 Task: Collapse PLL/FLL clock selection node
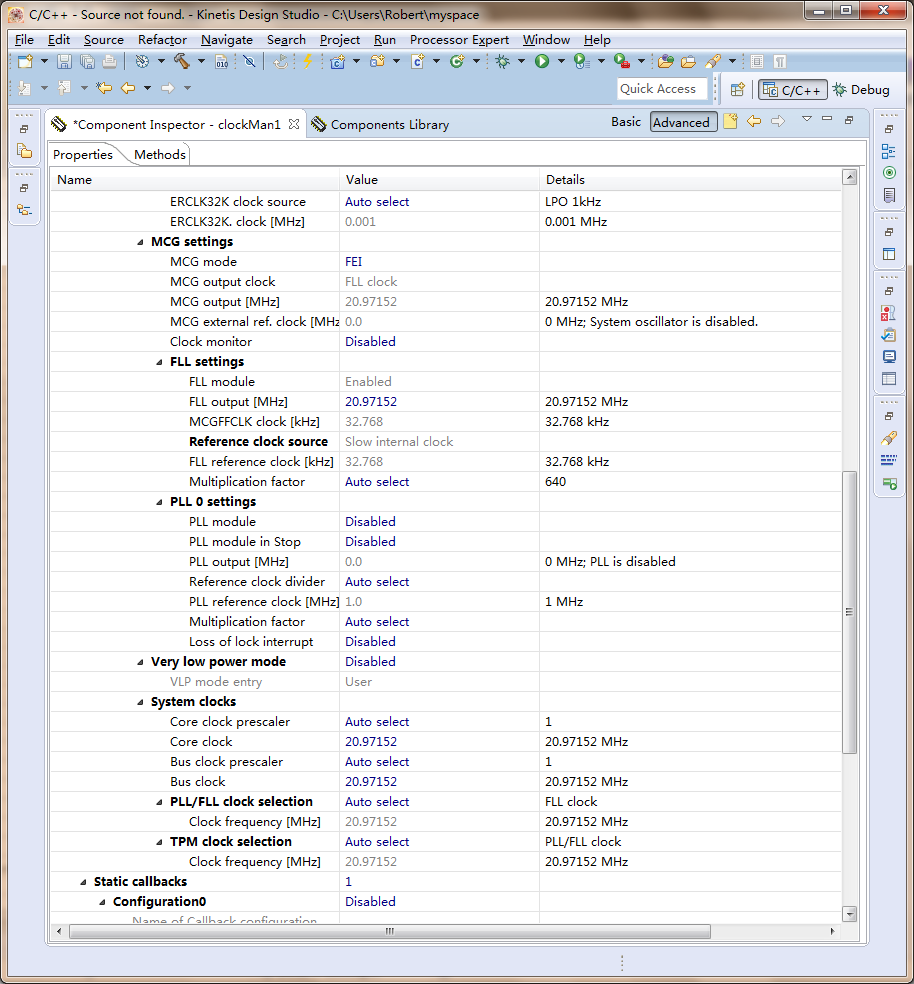(x=159, y=802)
